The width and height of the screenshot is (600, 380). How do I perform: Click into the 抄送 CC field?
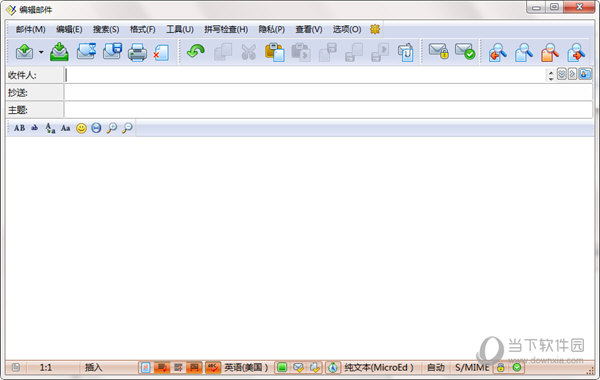tap(328, 93)
